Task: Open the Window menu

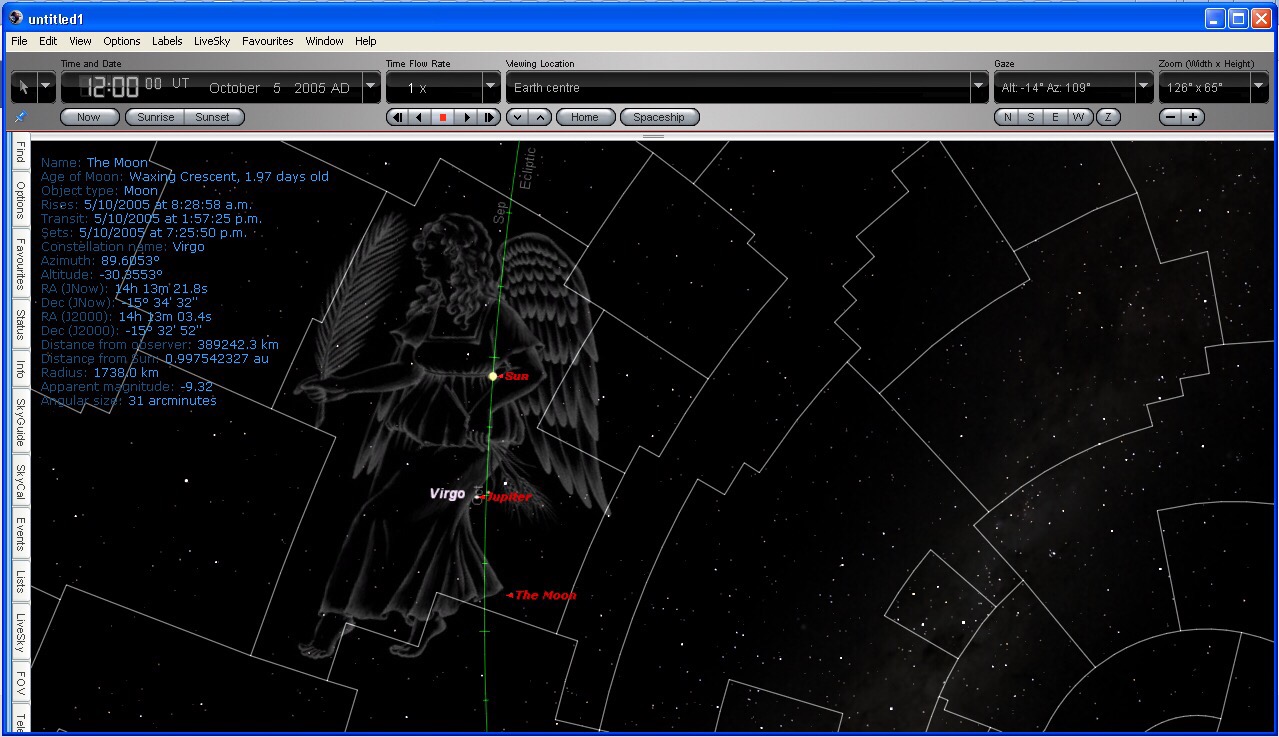Action: point(324,41)
